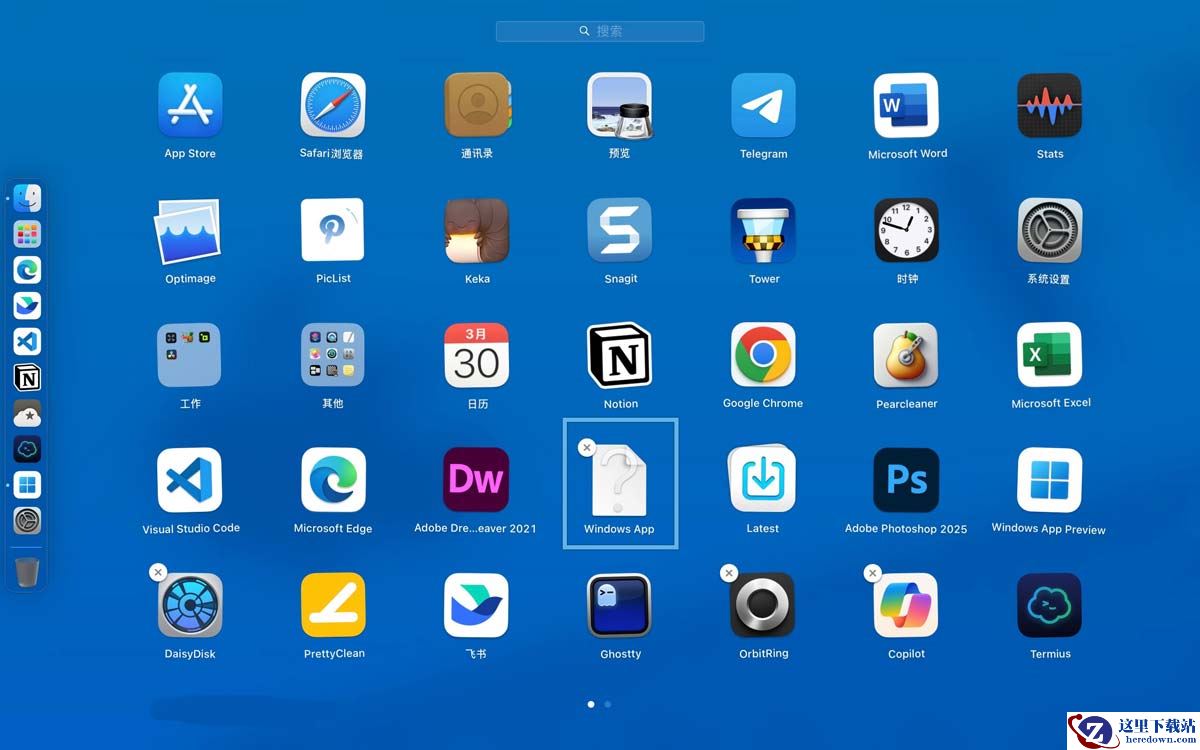Viewport: 1200px width, 750px height.
Task: Open PrettyClean
Action: click(333, 605)
